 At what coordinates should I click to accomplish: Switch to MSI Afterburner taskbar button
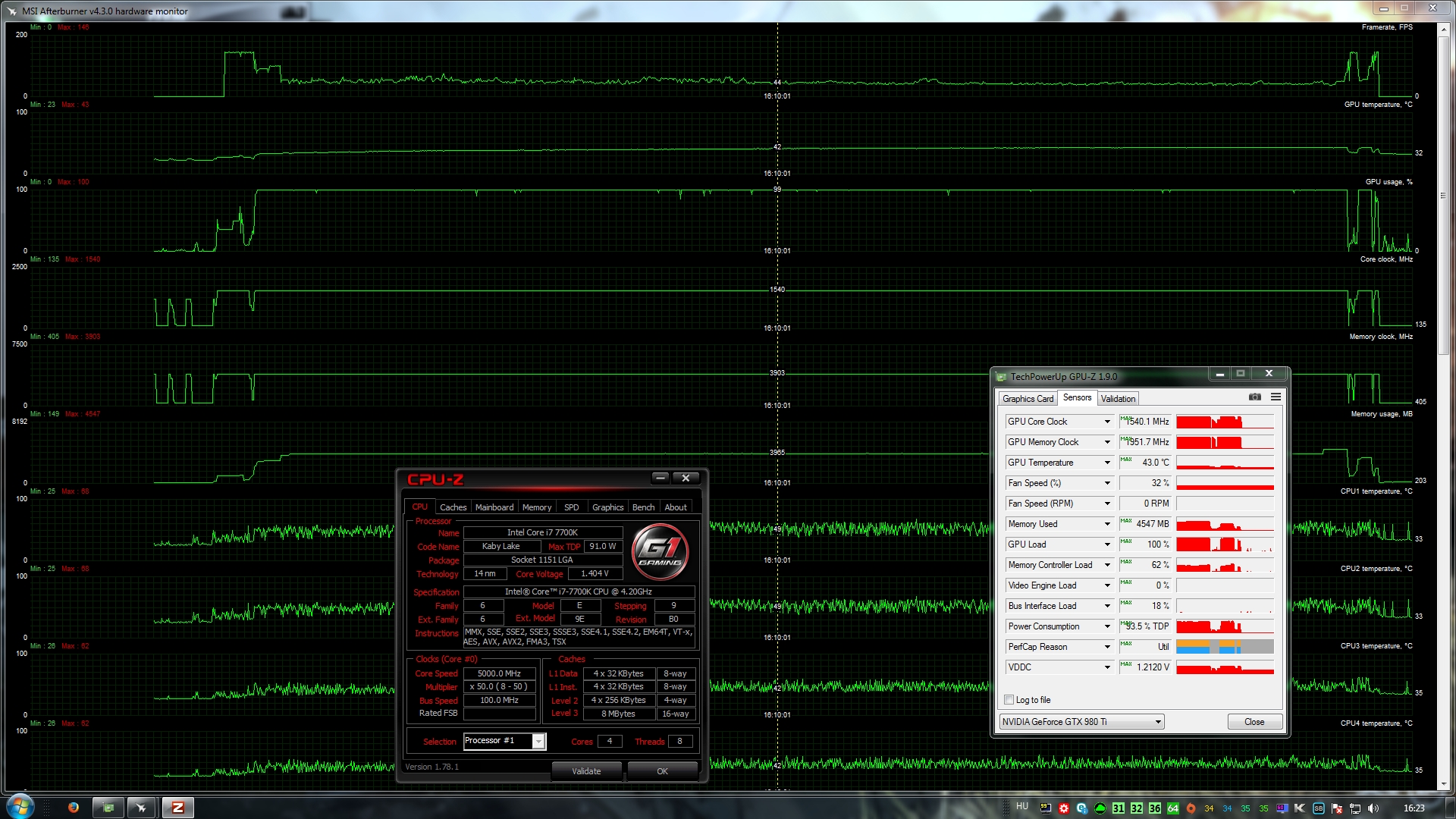tap(141, 808)
